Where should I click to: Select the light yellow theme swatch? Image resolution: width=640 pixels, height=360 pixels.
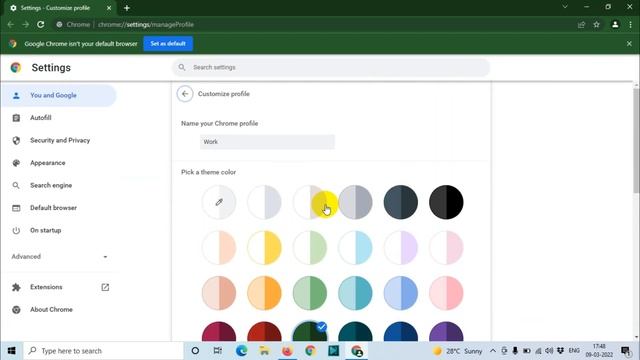[x=264, y=247]
